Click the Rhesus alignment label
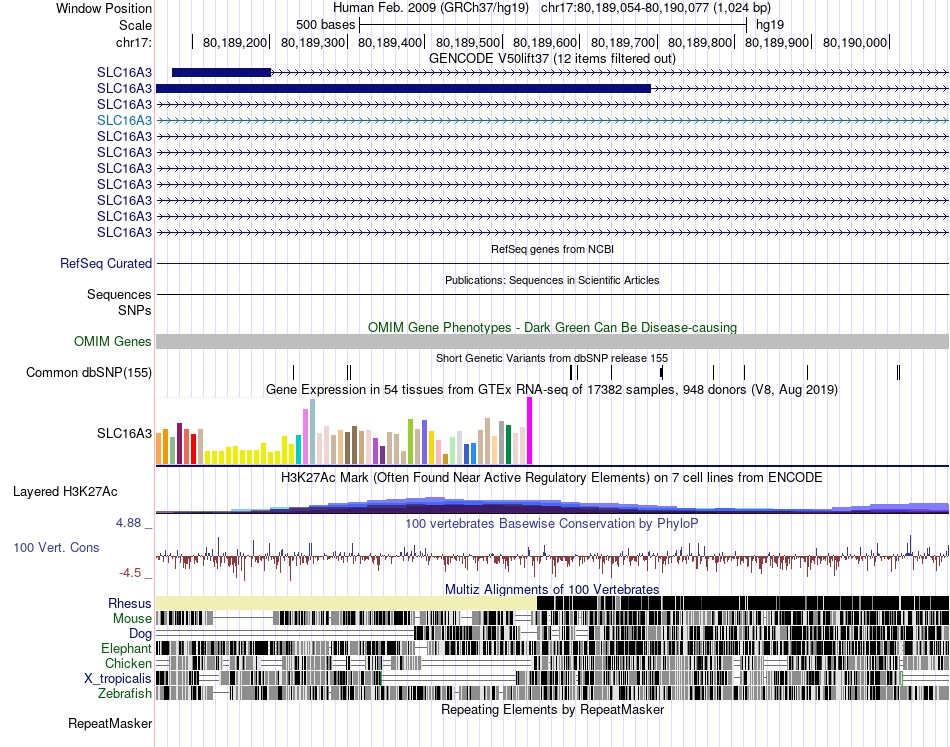The width and height of the screenshot is (950, 747). [x=130, y=603]
